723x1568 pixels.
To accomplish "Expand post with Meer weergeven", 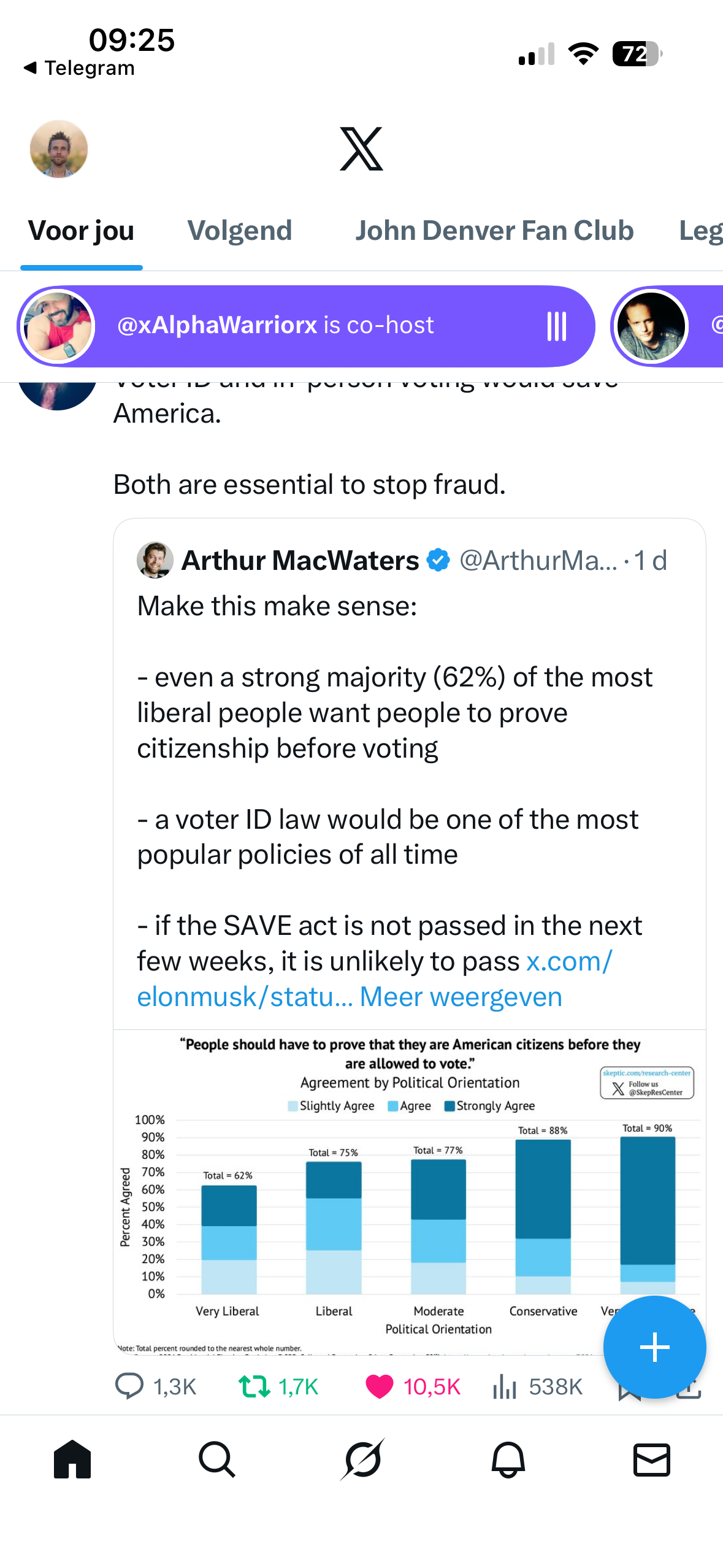I will click(x=461, y=997).
